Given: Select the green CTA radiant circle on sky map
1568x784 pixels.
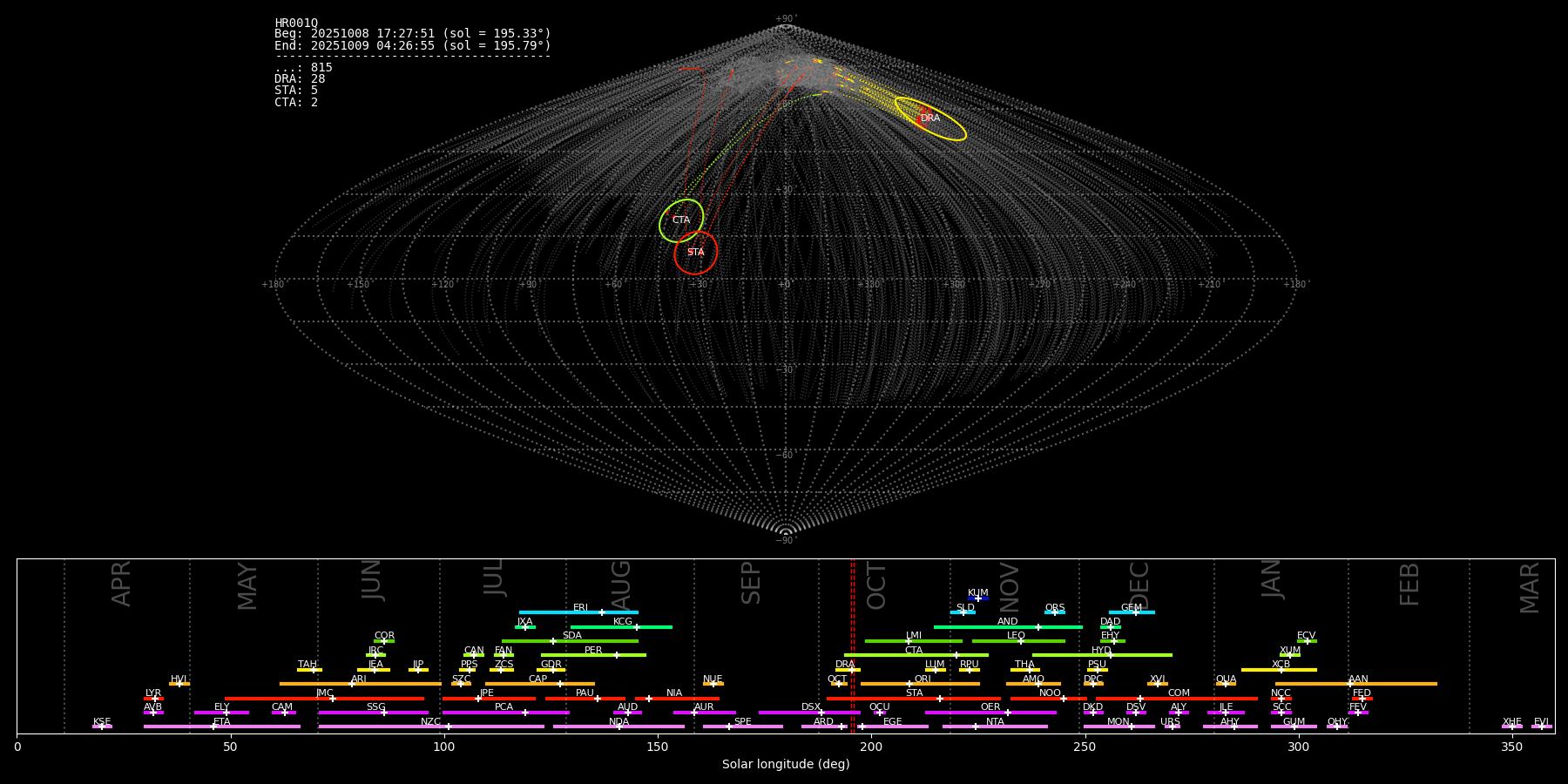Looking at the screenshot, I should coord(681,220).
